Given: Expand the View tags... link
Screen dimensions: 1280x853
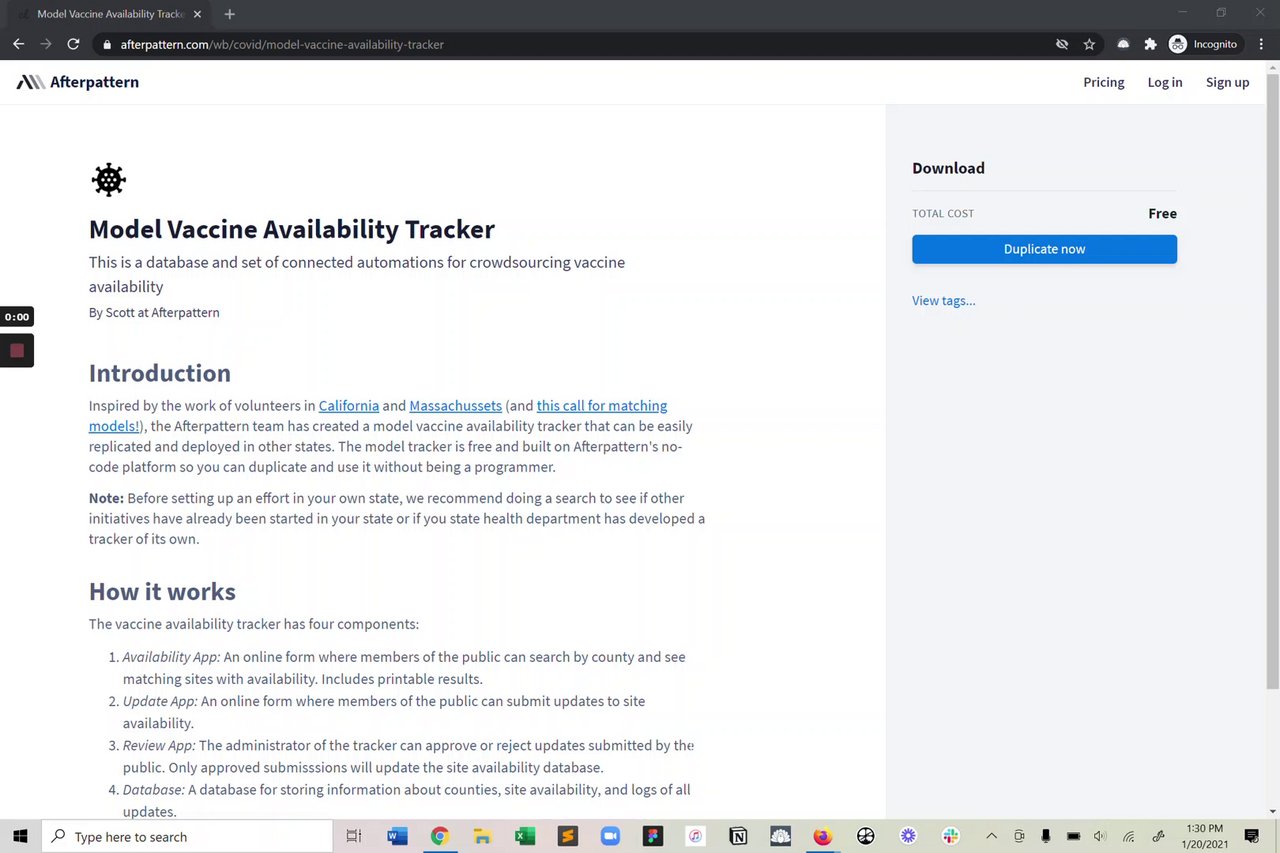Looking at the screenshot, I should tap(943, 300).
